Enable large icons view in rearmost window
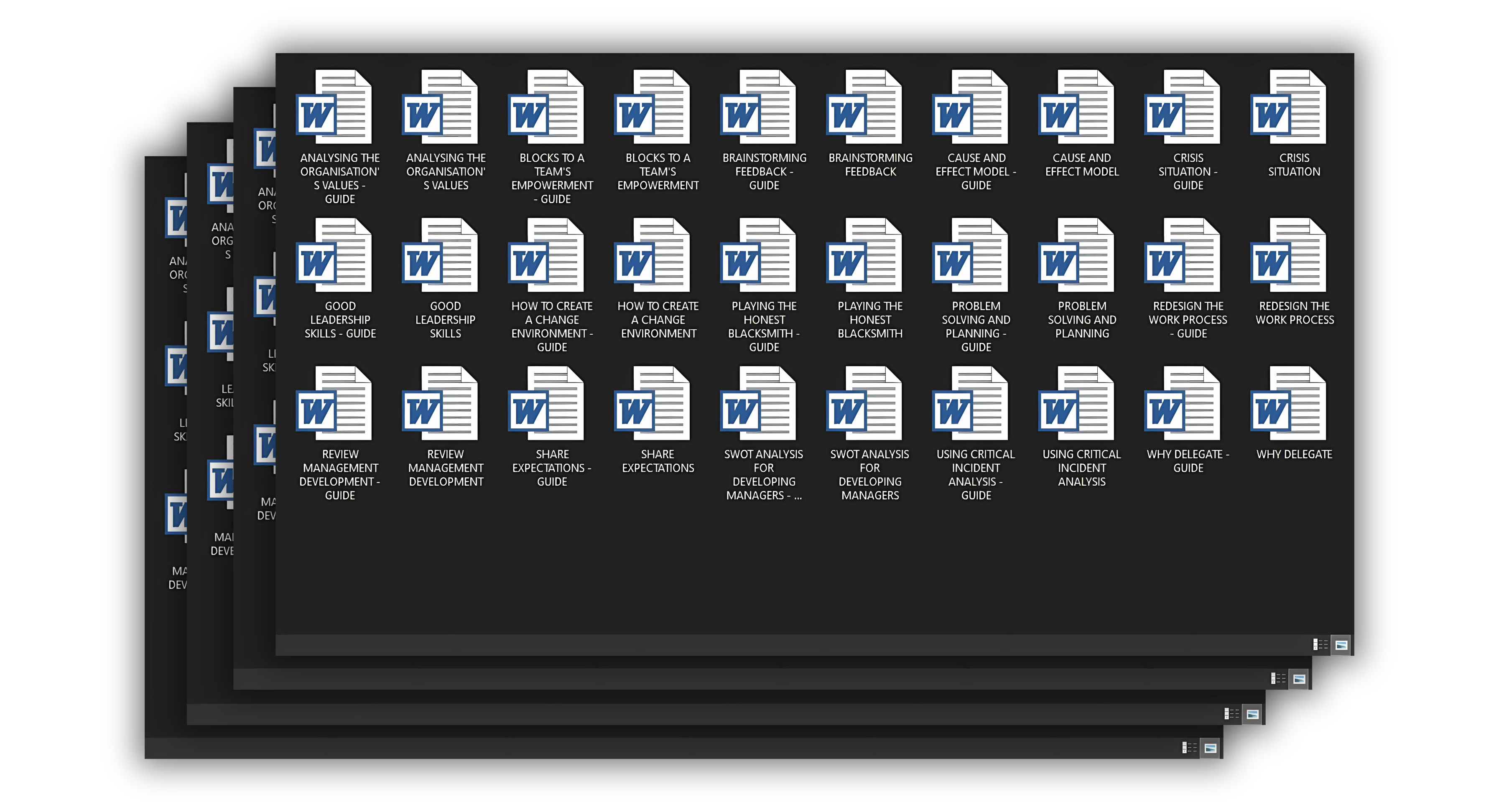Screen dimensions: 1499x812 1211,748
